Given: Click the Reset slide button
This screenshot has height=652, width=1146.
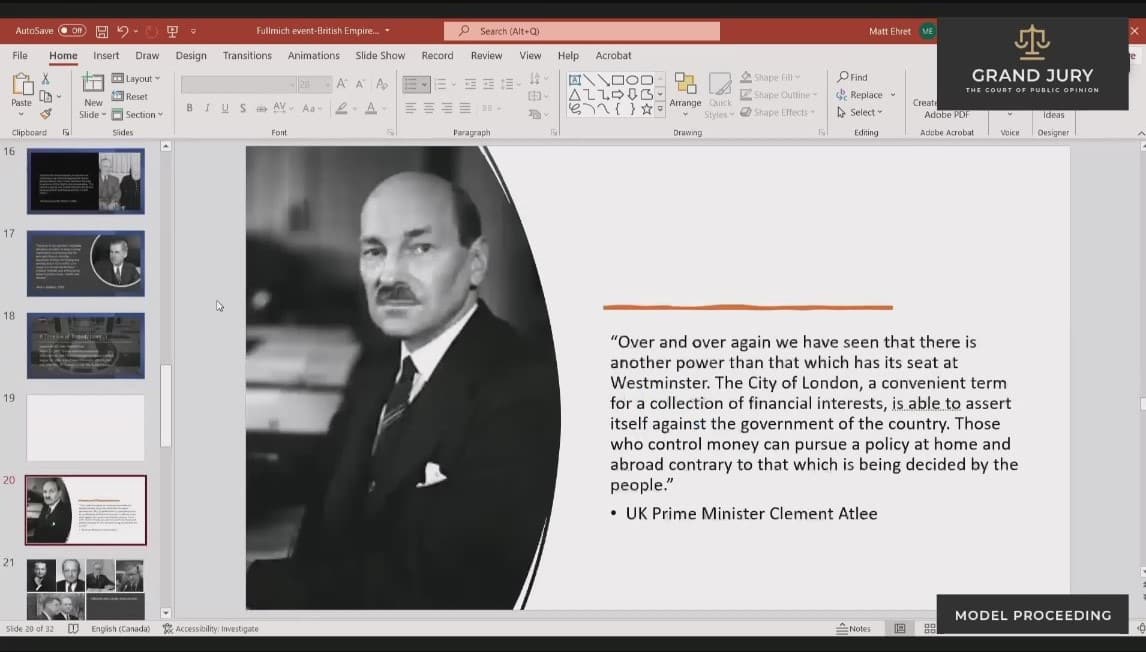Looking at the screenshot, I should click(130, 96).
